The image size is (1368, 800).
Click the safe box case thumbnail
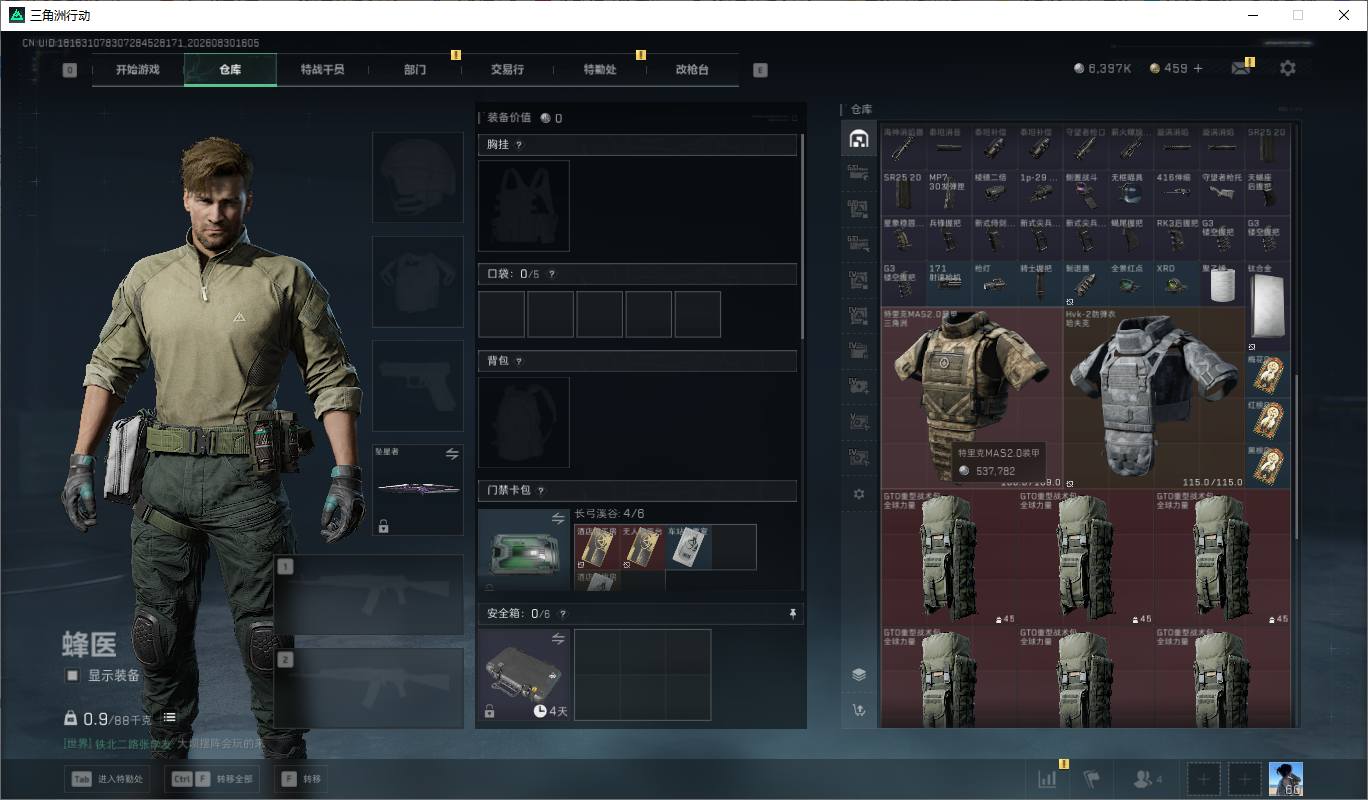524,675
